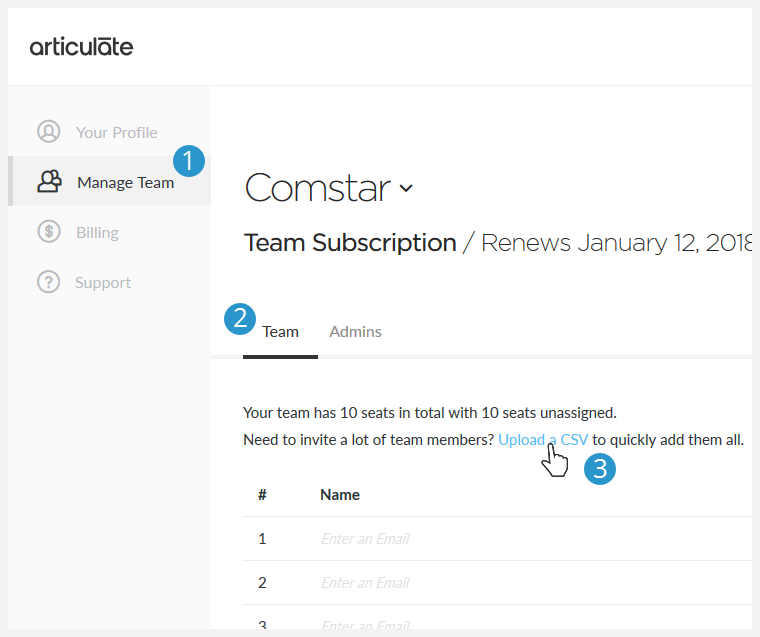Click the blue step 1 badge
The height and width of the screenshot is (637, 760).
click(x=189, y=161)
